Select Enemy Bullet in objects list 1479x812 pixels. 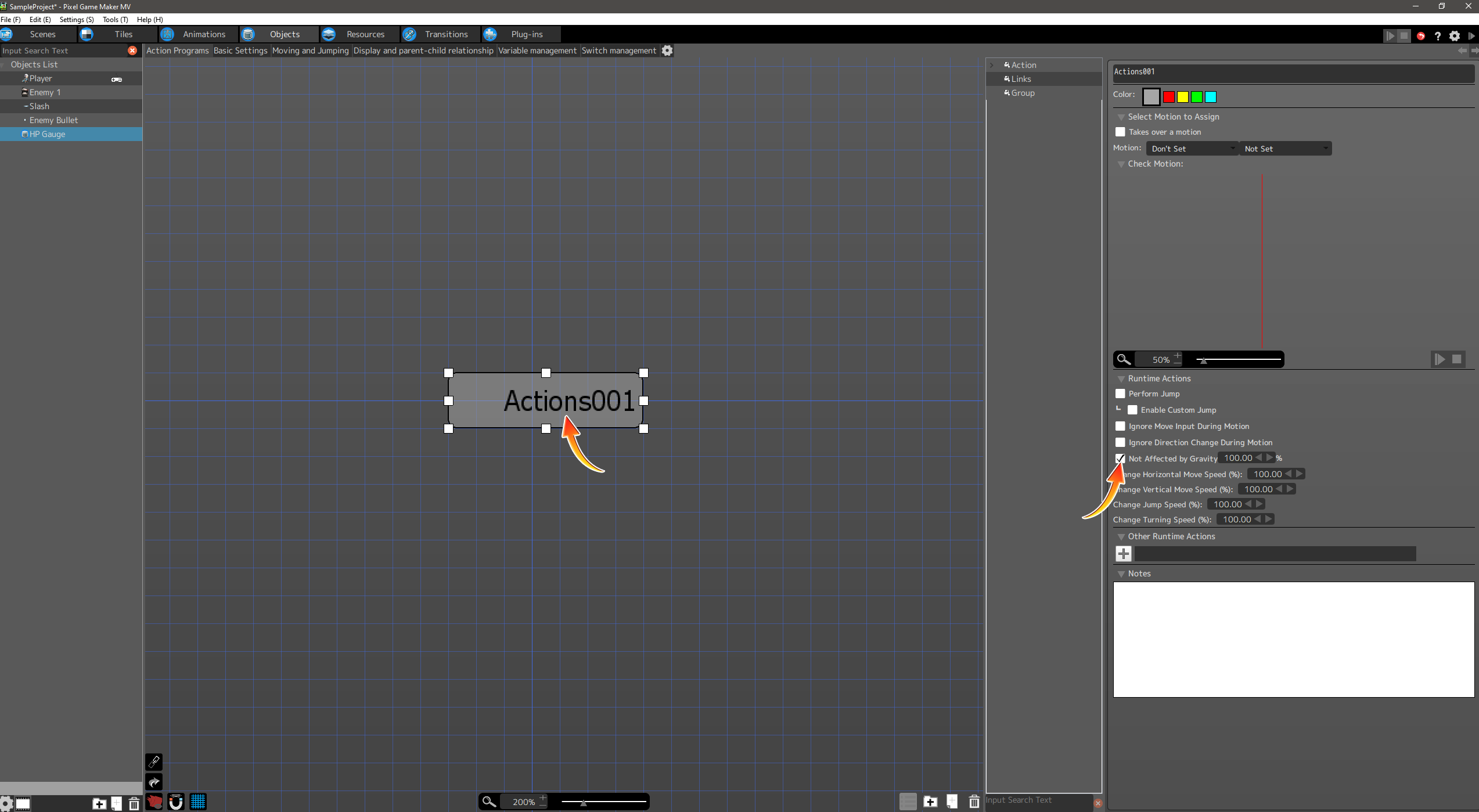click(53, 120)
